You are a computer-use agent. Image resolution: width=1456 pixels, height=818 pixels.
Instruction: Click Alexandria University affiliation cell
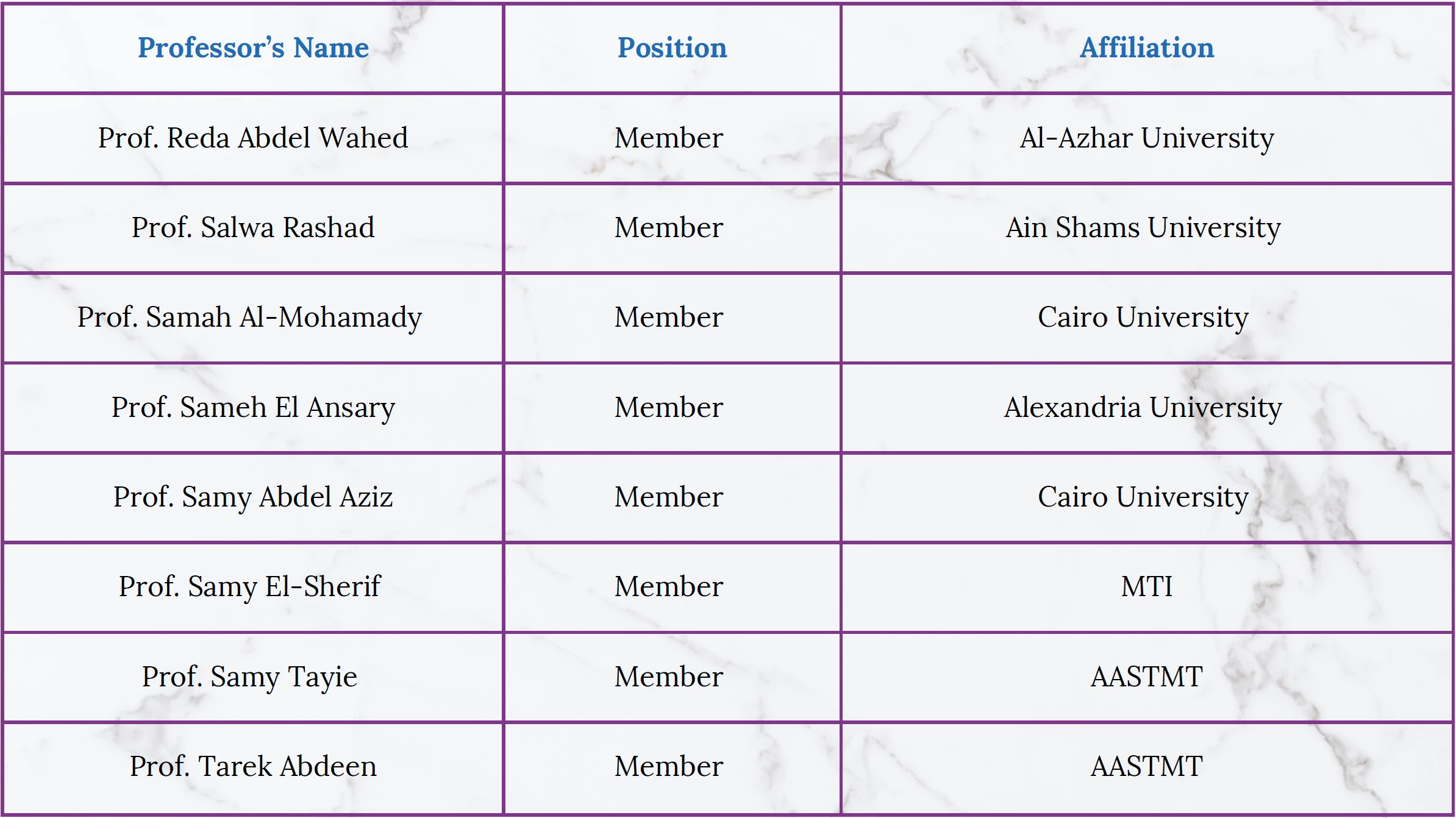click(x=1147, y=407)
